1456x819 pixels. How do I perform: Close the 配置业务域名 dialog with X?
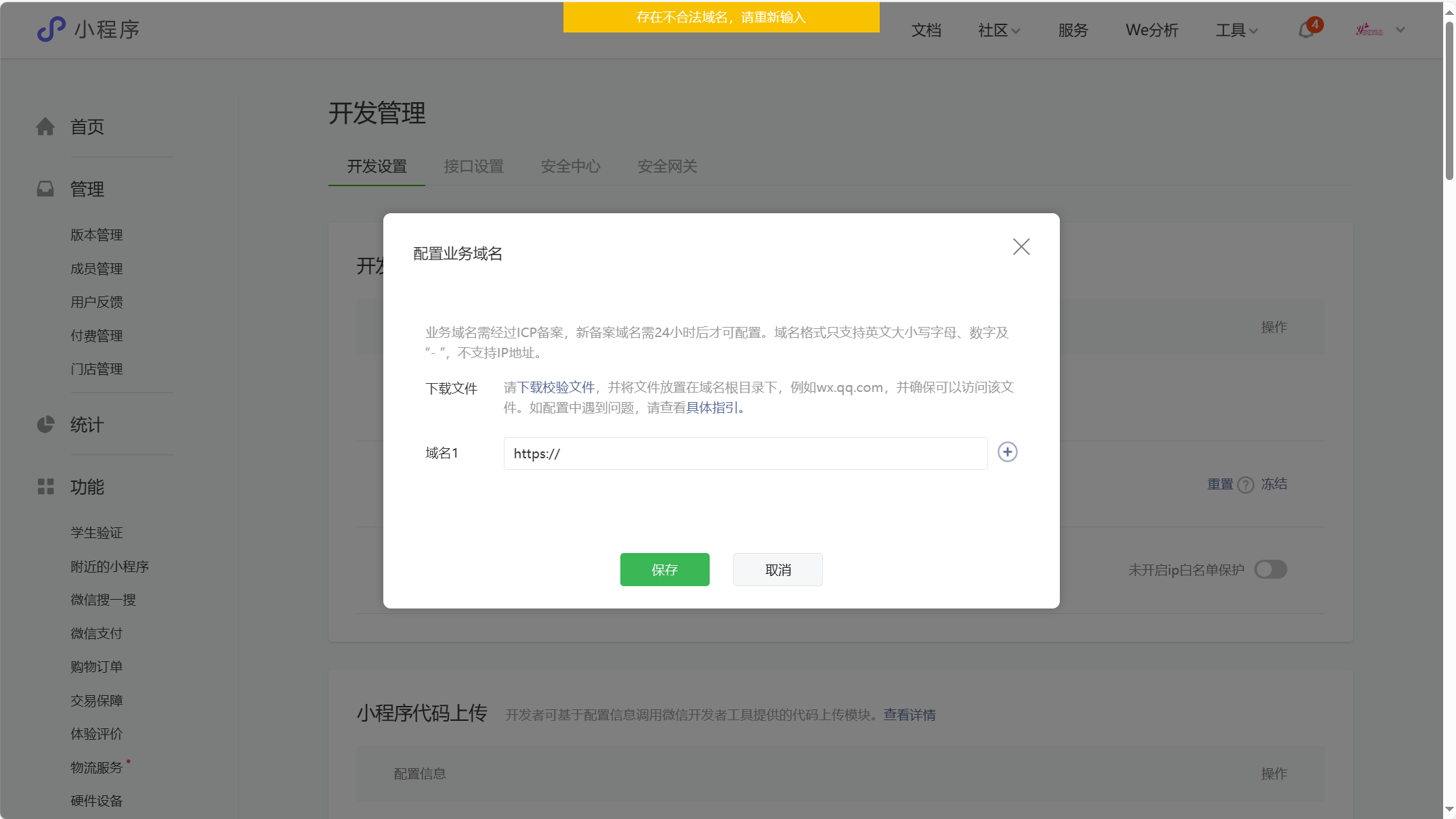[1021, 246]
